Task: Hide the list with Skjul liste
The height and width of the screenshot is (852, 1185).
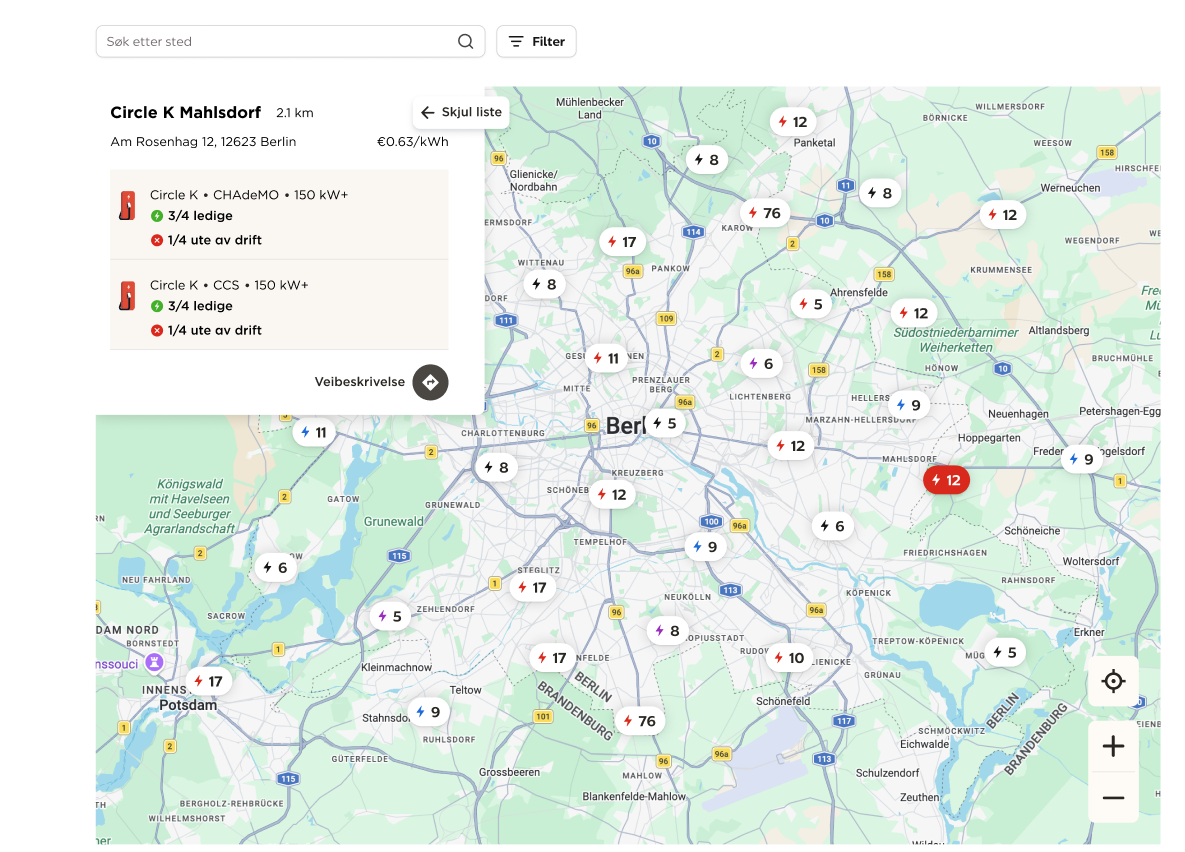Action: click(461, 112)
